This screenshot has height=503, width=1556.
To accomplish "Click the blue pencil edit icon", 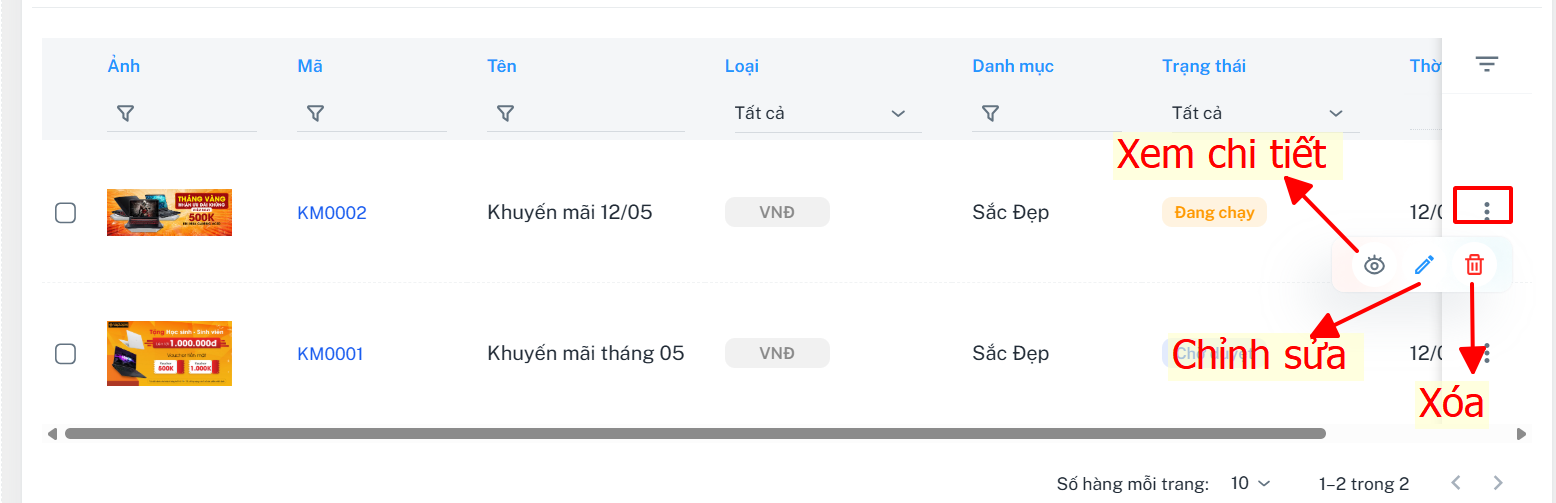I will coord(1424,265).
